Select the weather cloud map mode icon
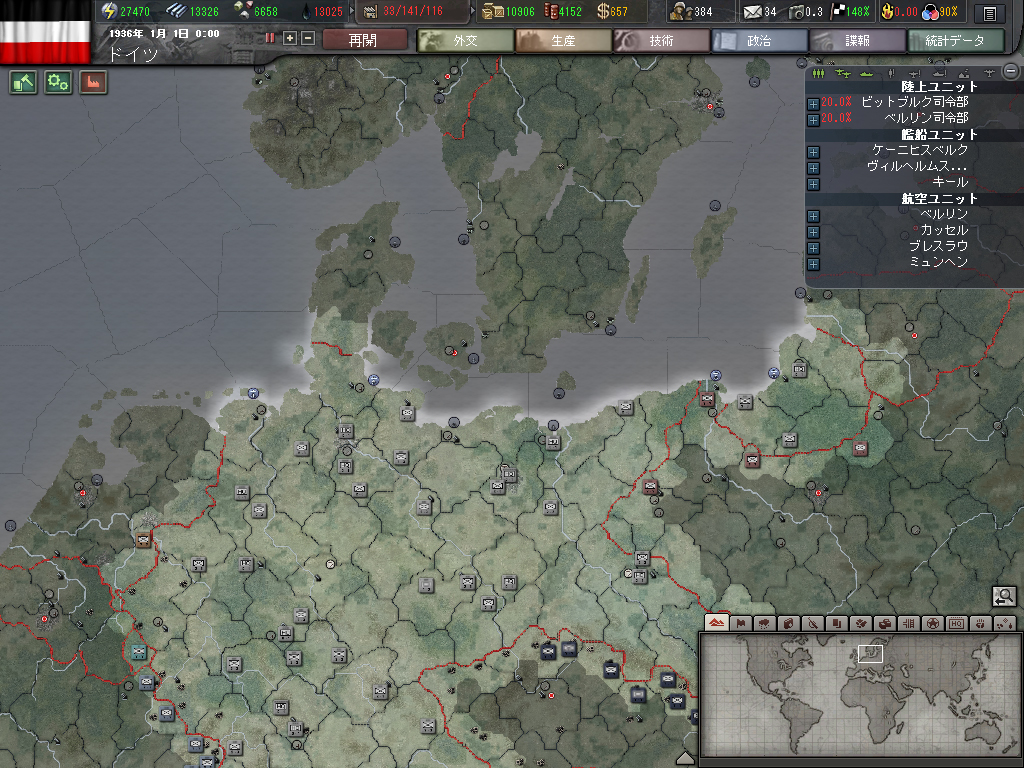Screen dimensions: 1024x768 click(x=765, y=623)
